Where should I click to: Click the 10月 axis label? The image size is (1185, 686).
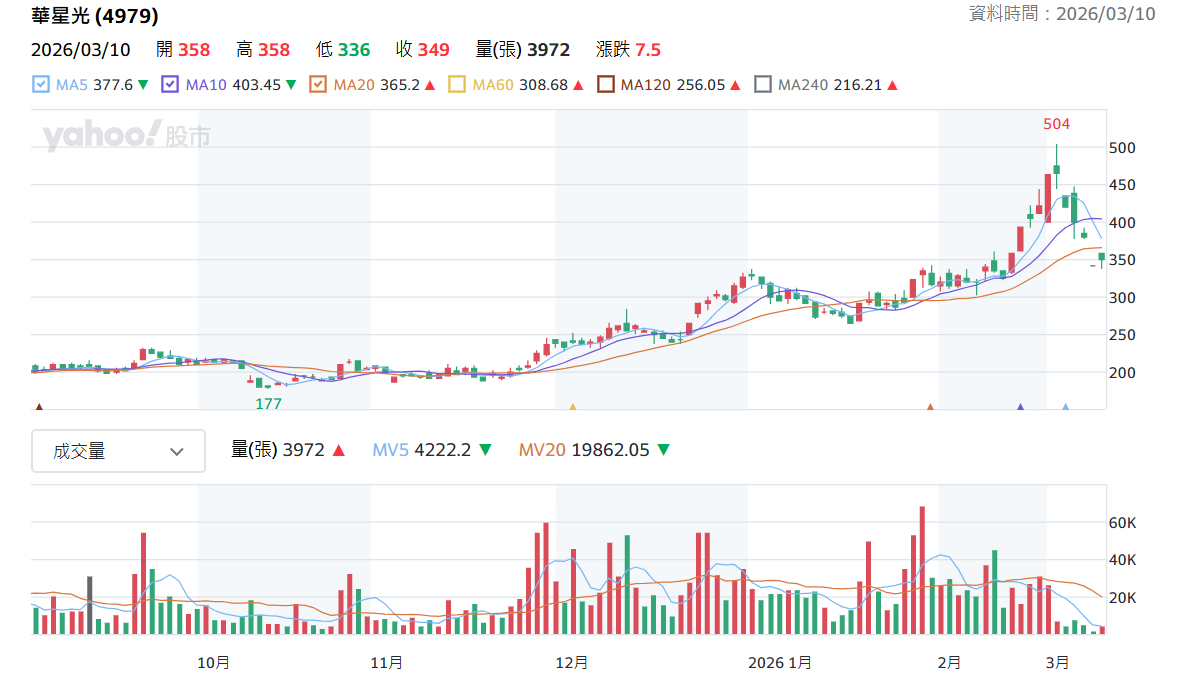tap(214, 663)
